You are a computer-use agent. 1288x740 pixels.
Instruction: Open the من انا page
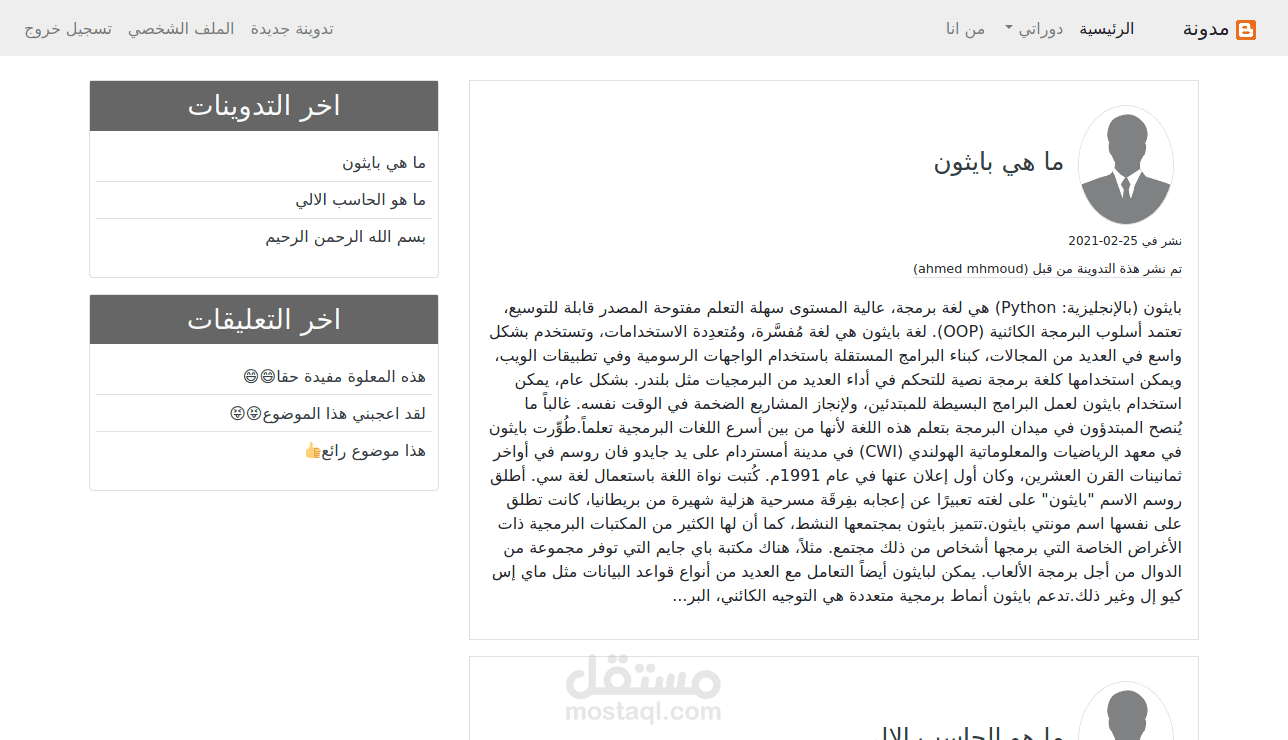[x=966, y=29]
